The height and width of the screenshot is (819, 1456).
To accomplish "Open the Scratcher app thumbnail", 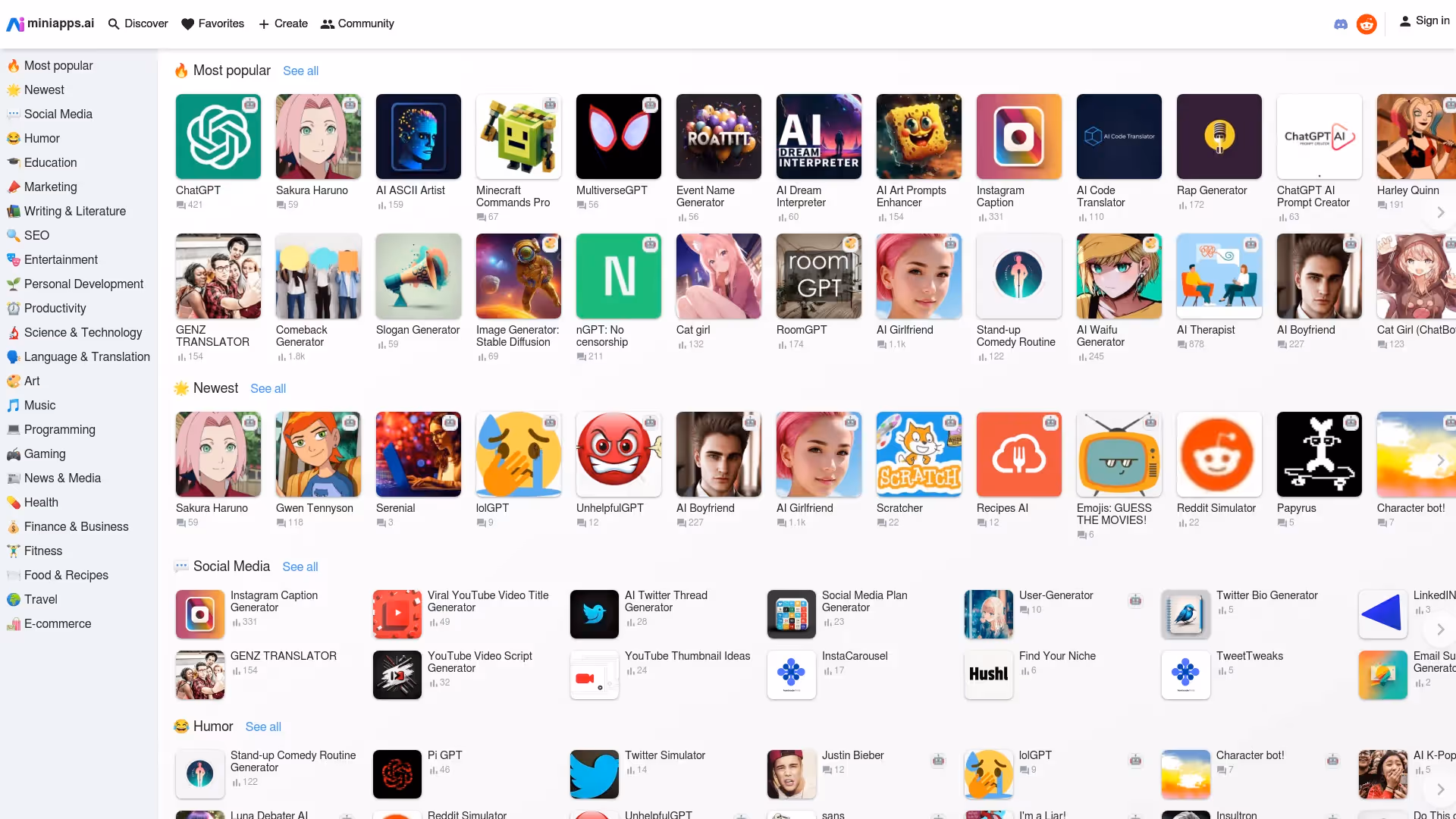I will pyautogui.click(x=919, y=454).
